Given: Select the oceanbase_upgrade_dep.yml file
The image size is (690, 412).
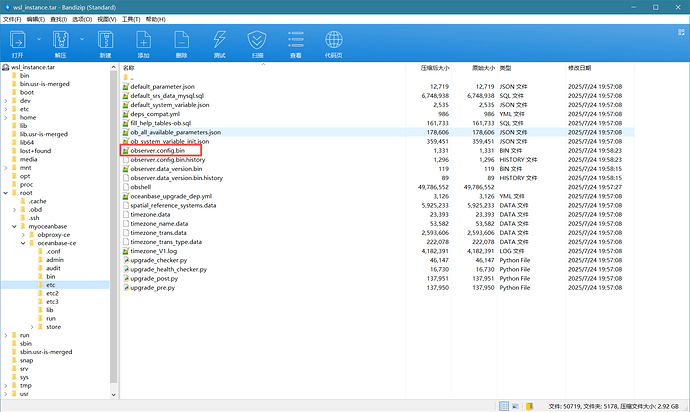Looking at the screenshot, I should 171,196.
